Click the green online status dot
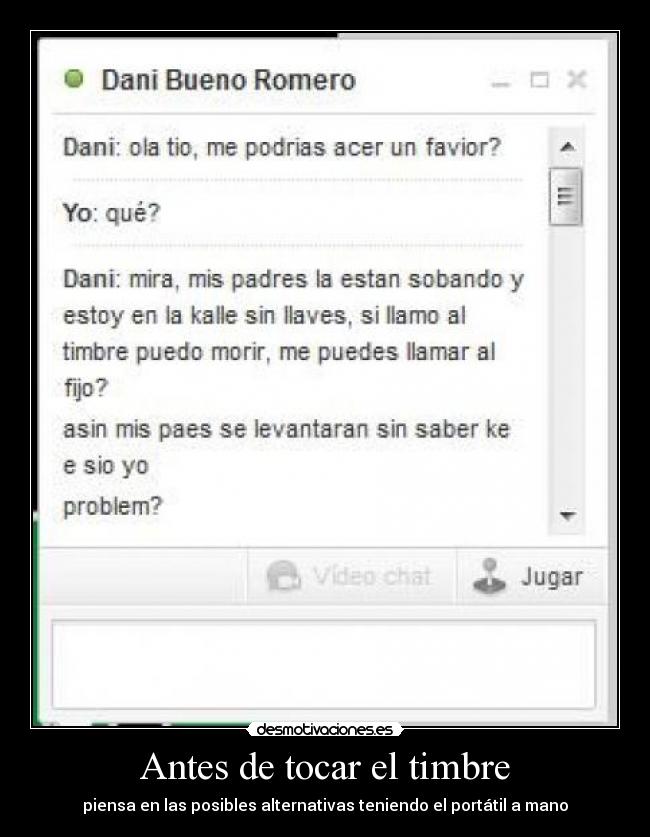The image size is (650, 837). click(x=74, y=80)
